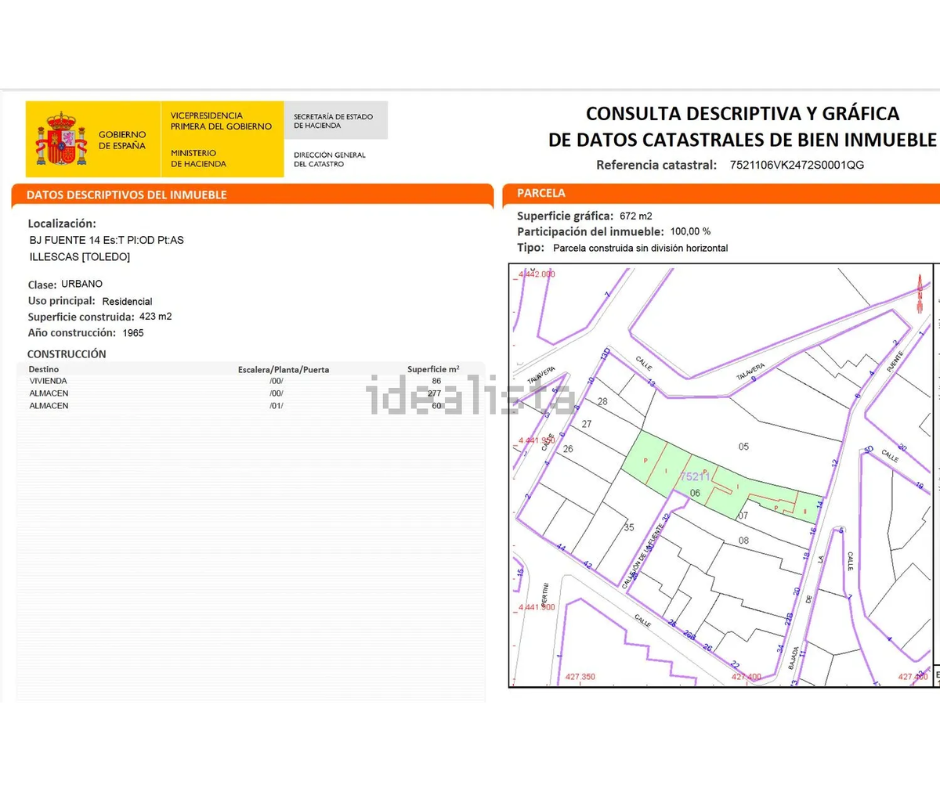Open the Parcela section header
The image size is (940, 788).
coord(541,193)
